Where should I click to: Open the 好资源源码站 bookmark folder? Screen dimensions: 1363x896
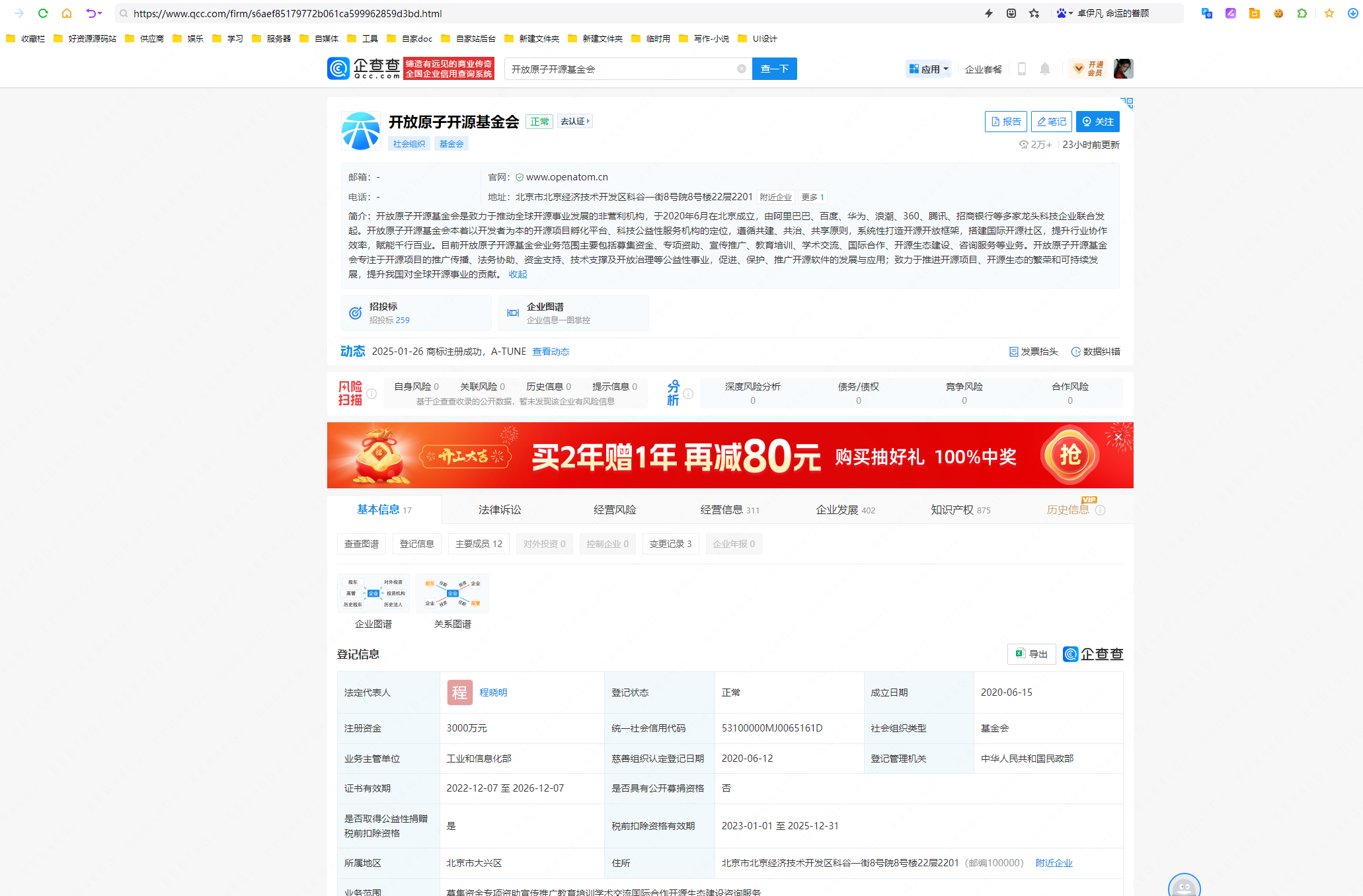pyautogui.click(x=85, y=39)
